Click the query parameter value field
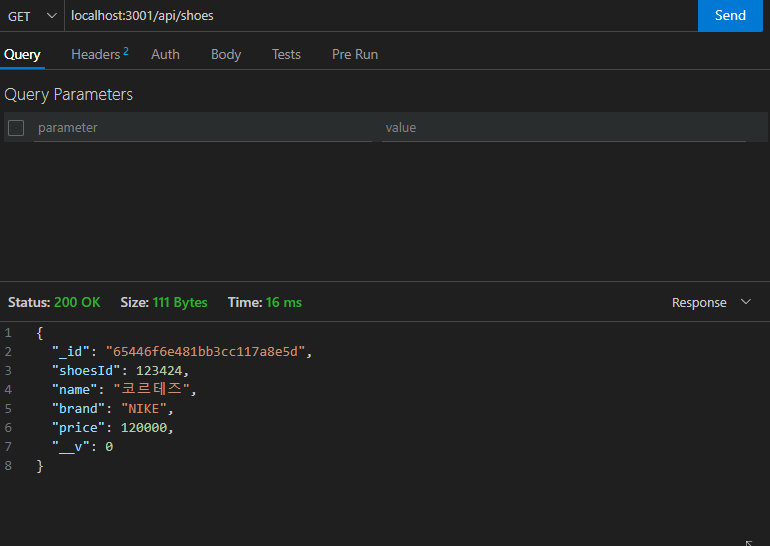This screenshot has width=770, height=546. pyautogui.click(x=564, y=128)
